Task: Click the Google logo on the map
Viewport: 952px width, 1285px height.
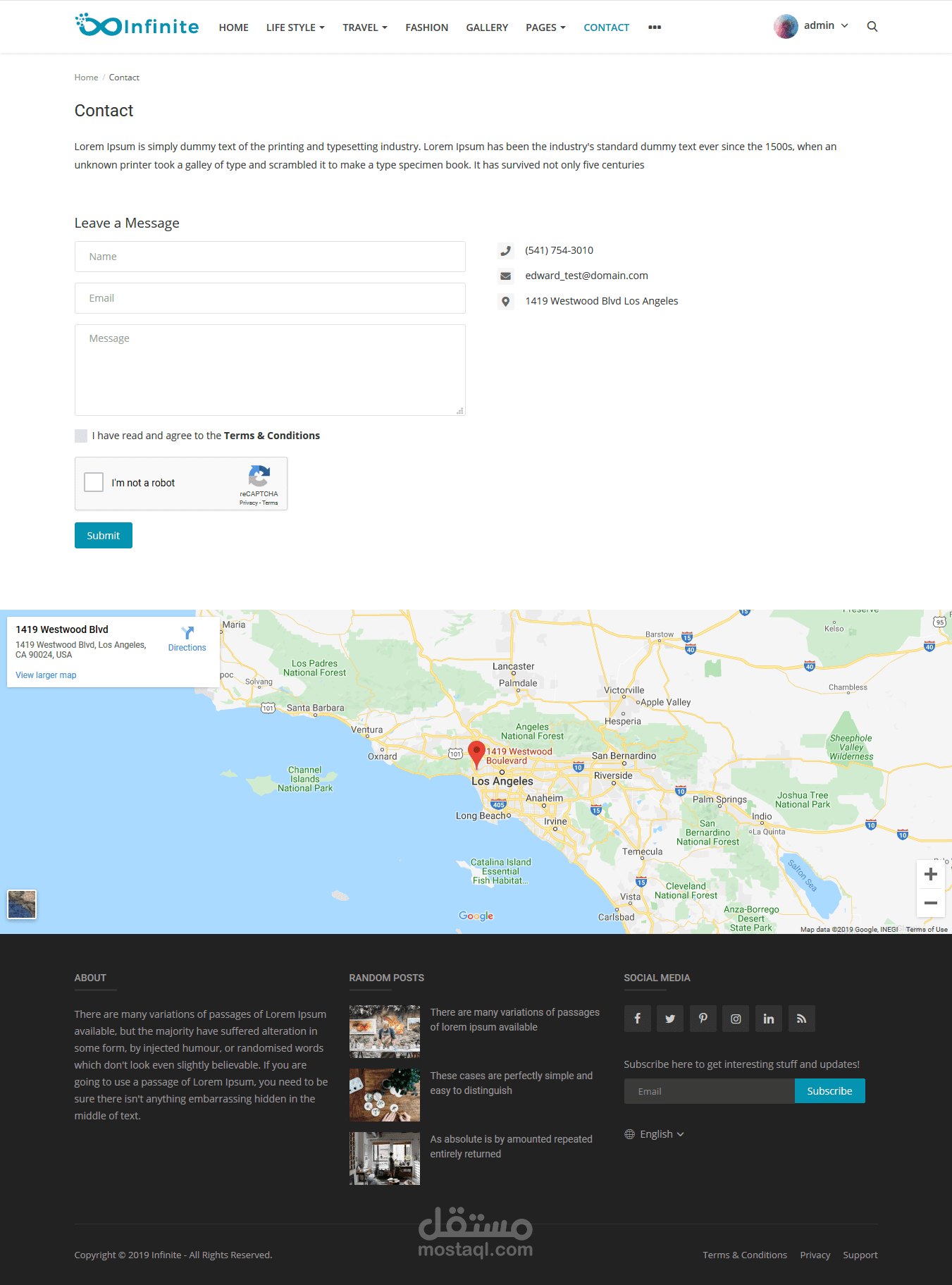Action: [476, 916]
